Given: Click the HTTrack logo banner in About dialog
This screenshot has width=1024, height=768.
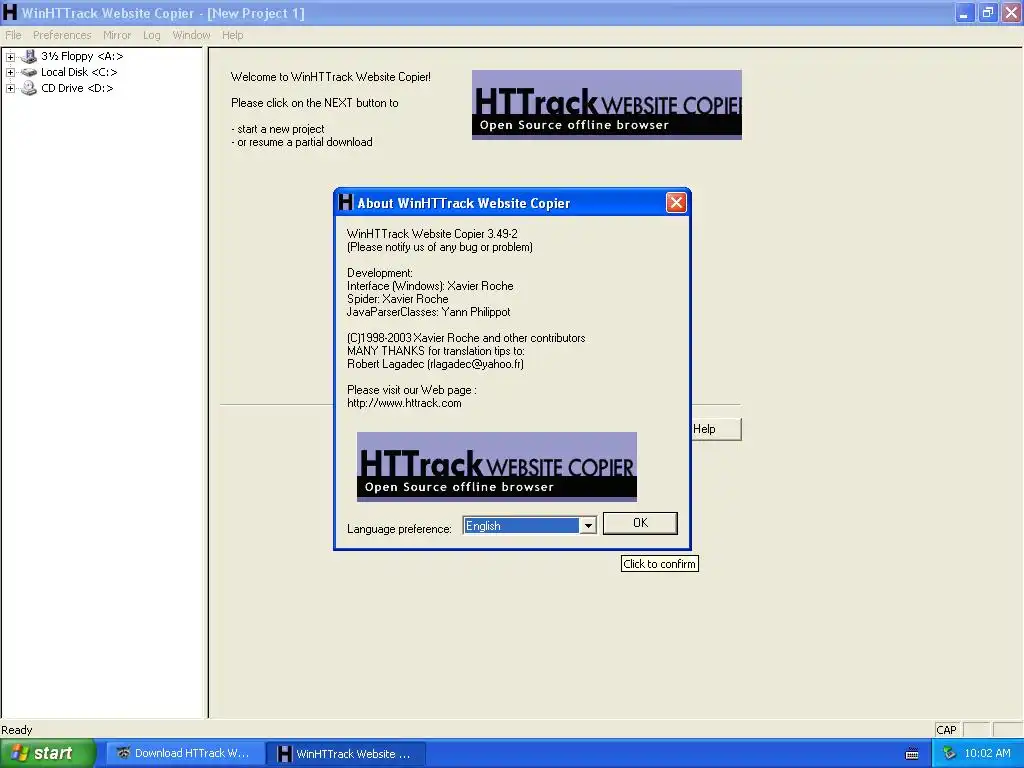Looking at the screenshot, I should coord(496,467).
